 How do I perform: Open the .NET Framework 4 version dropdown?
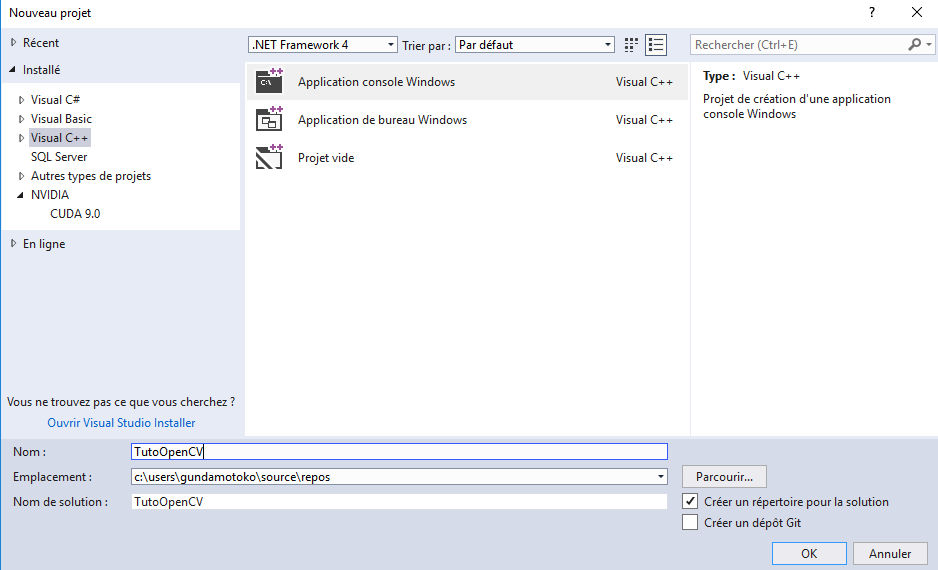tap(322, 45)
